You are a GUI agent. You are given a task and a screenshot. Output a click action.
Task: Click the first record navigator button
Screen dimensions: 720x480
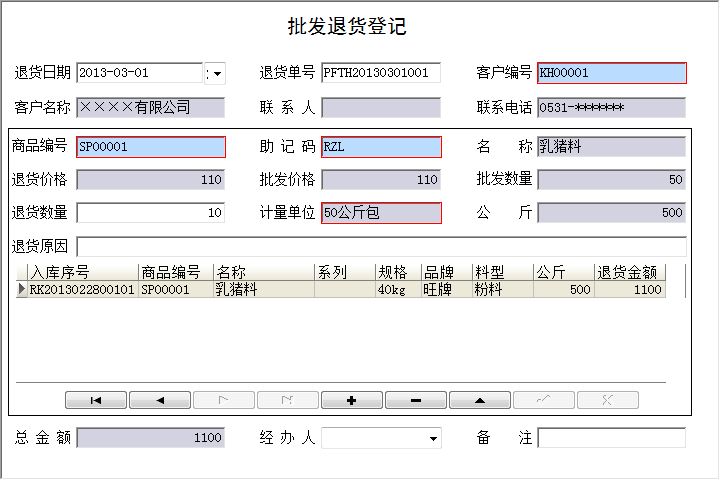96,400
